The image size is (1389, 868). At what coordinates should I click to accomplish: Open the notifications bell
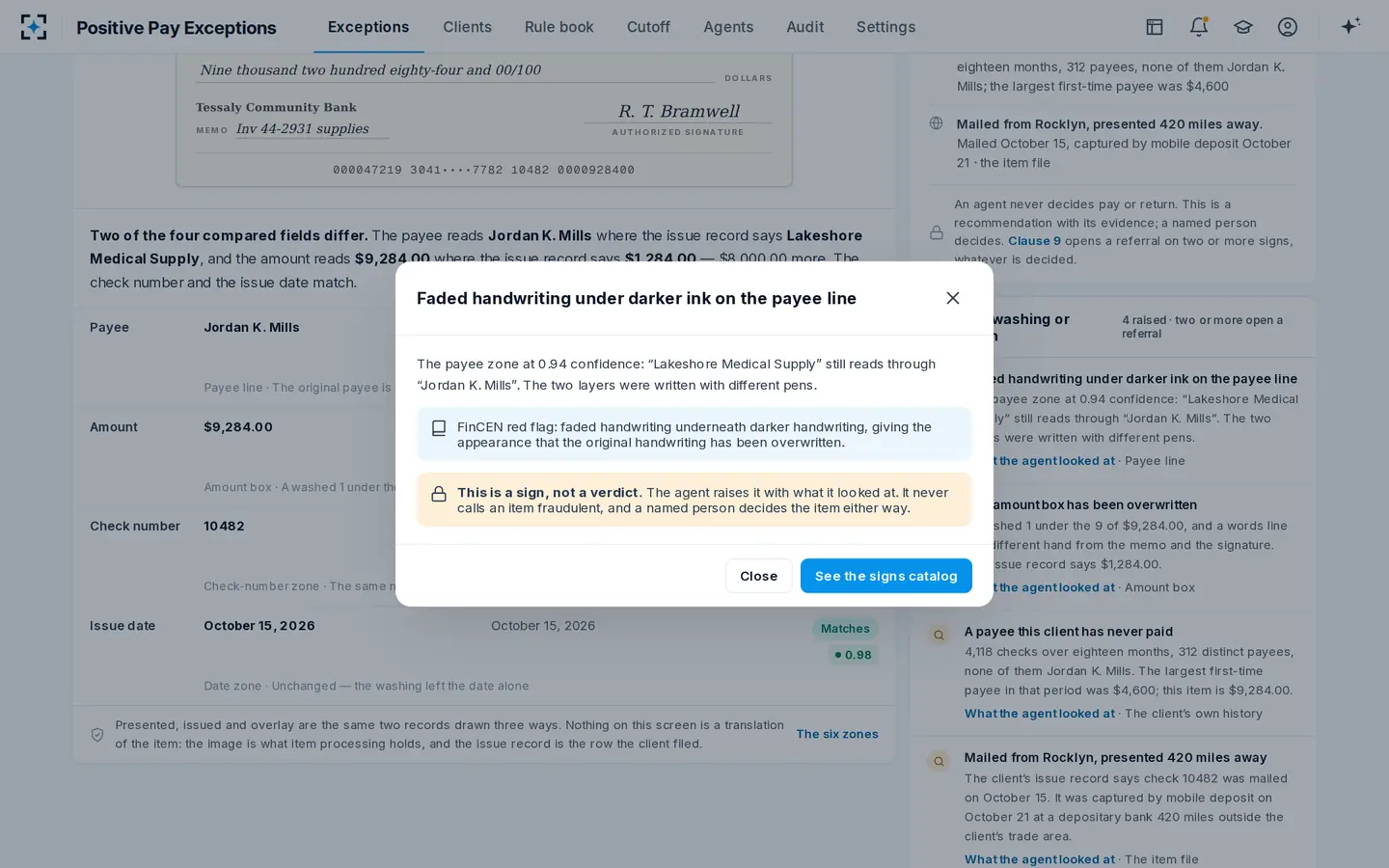click(1199, 27)
